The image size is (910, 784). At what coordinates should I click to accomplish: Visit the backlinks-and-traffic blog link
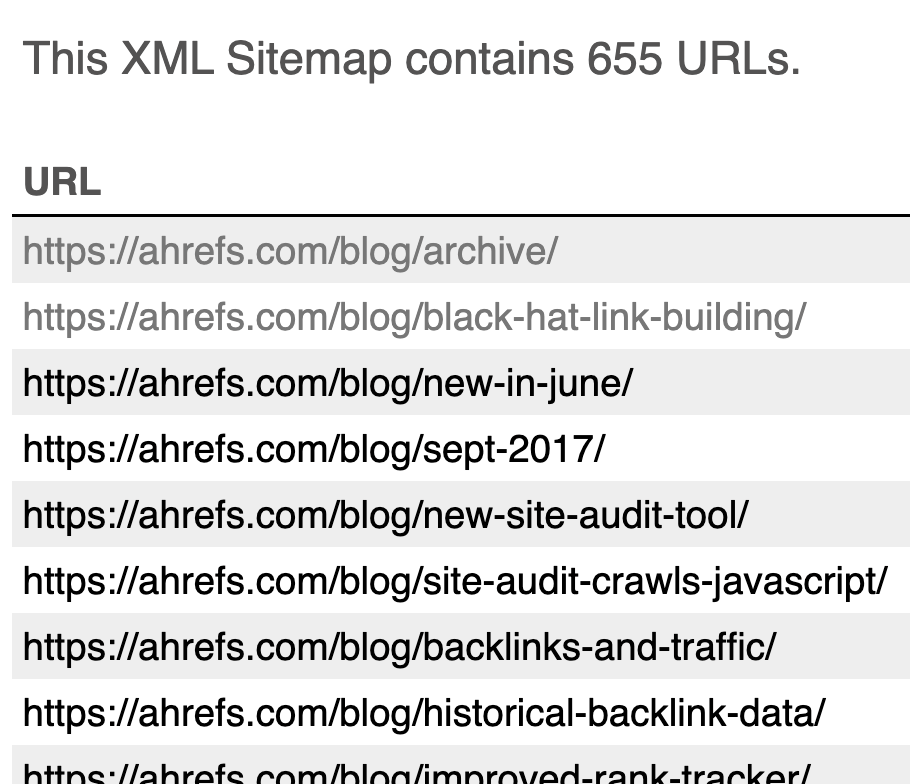pyautogui.click(x=399, y=647)
